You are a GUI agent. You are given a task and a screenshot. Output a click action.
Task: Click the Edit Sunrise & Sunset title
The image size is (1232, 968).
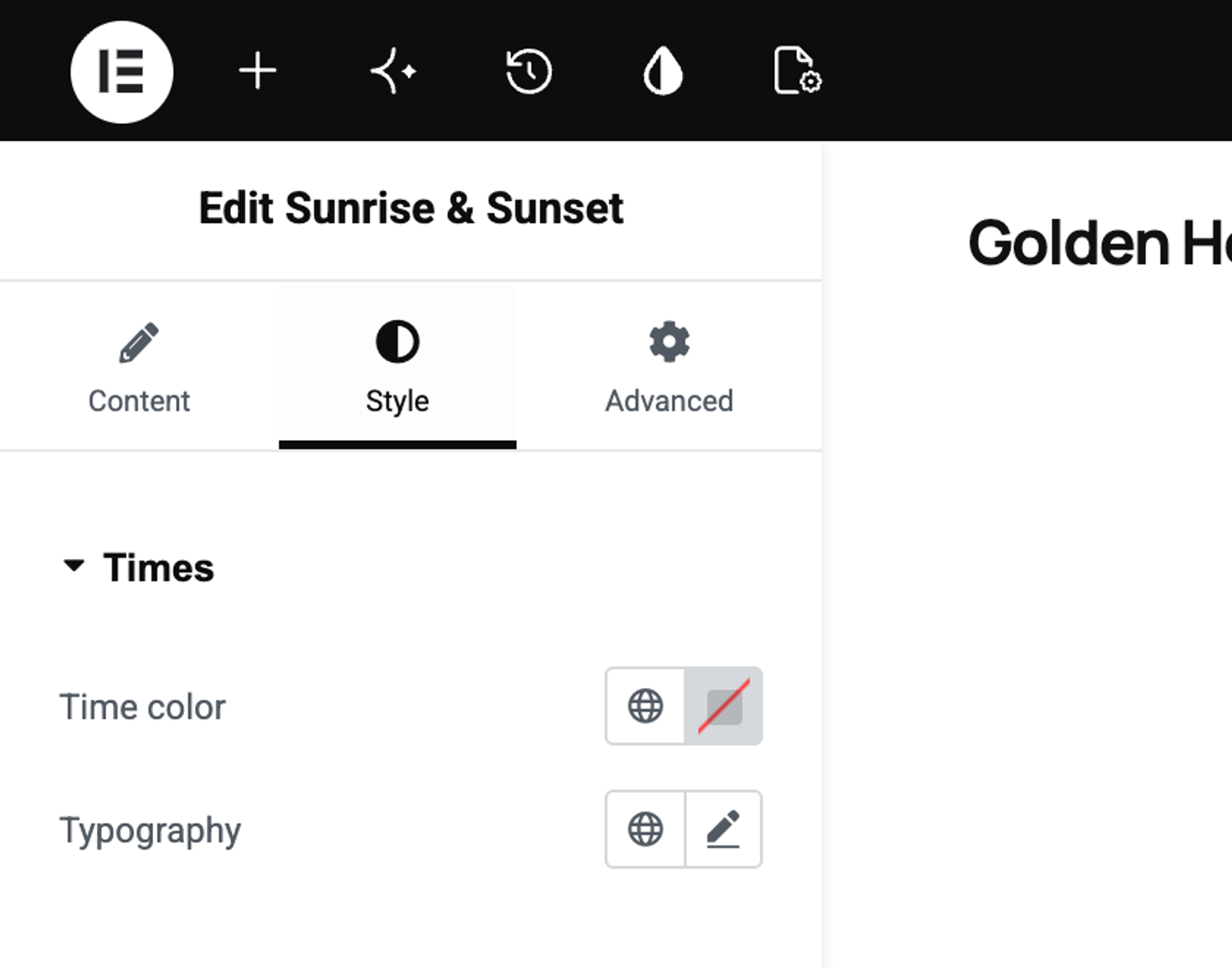[411, 208]
